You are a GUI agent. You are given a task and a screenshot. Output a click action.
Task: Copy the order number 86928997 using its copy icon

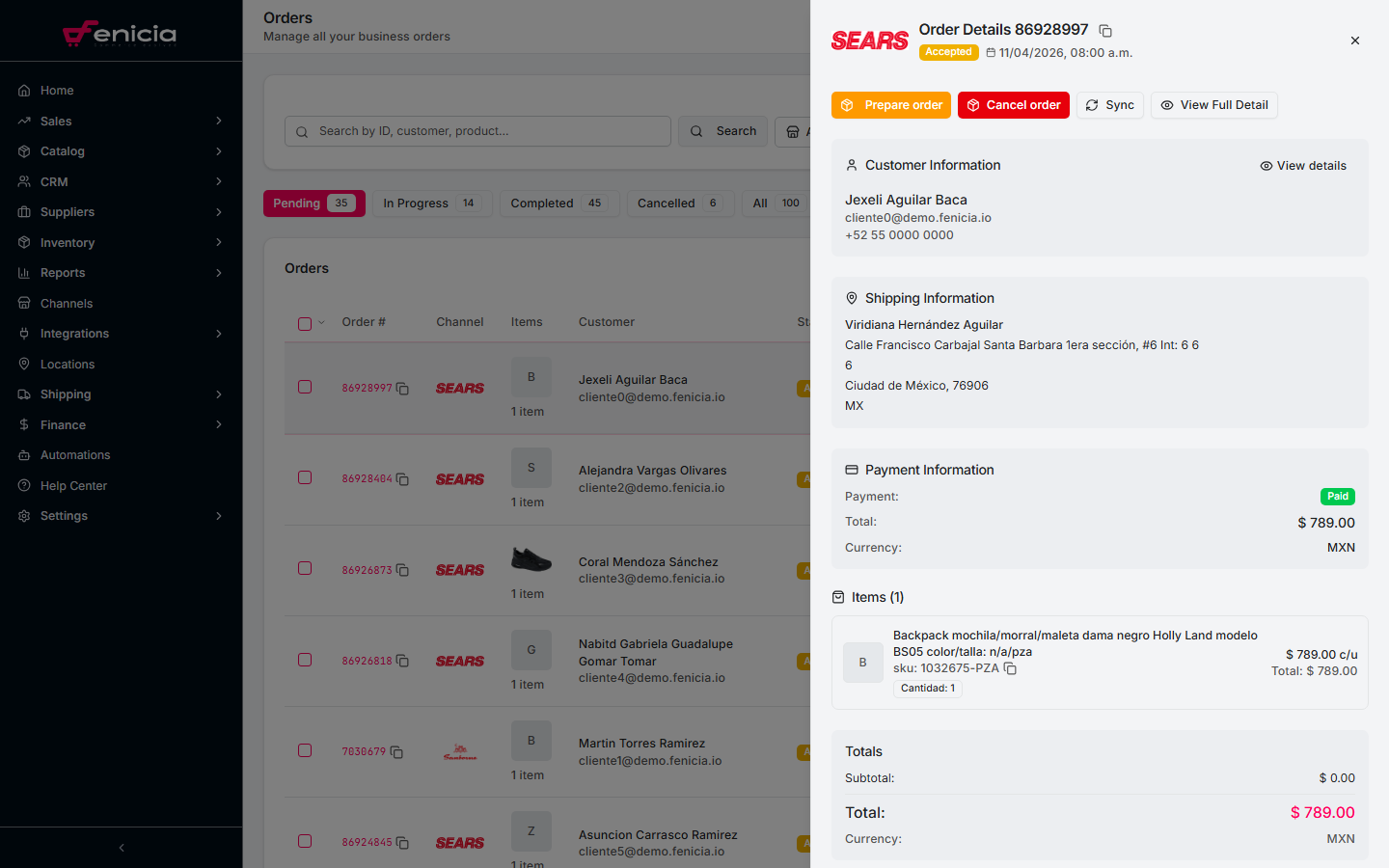pos(402,389)
